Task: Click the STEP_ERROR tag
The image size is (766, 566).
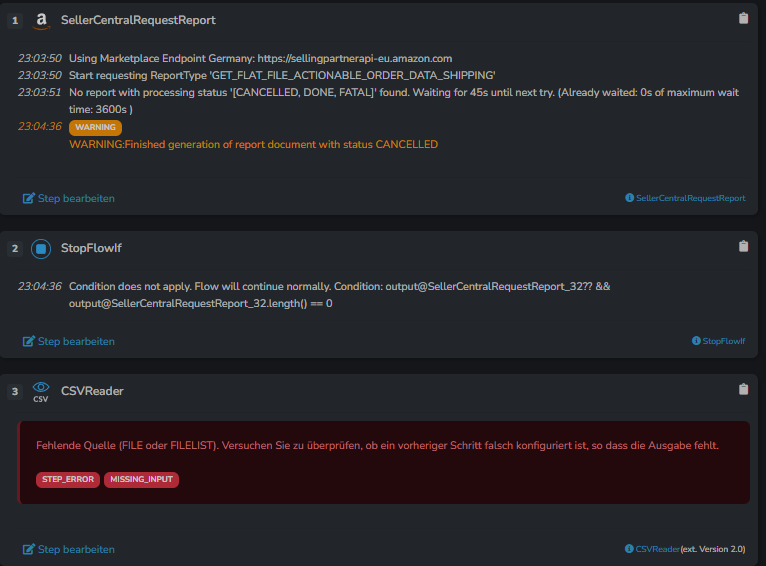Action: pyautogui.click(x=68, y=480)
